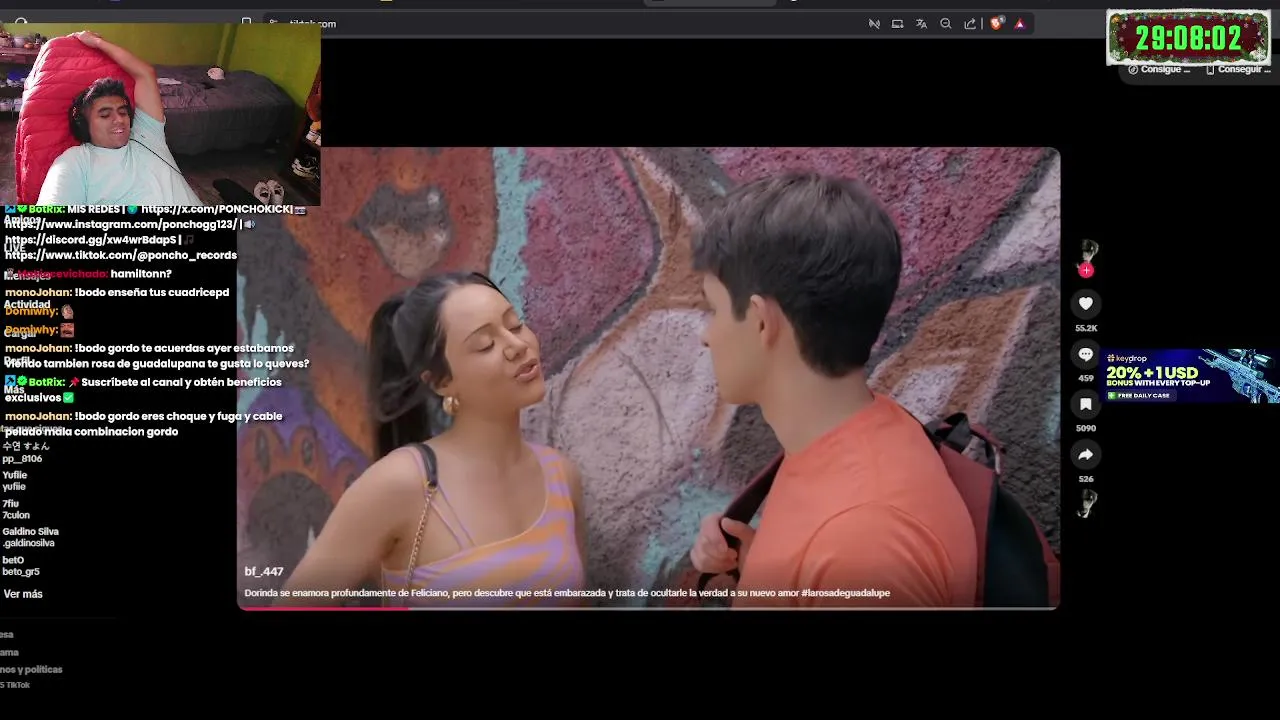The height and width of the screenshot is (720, 1280).
Task: Click the nos y políticas footer link
Action: click(x=31, y=670)
